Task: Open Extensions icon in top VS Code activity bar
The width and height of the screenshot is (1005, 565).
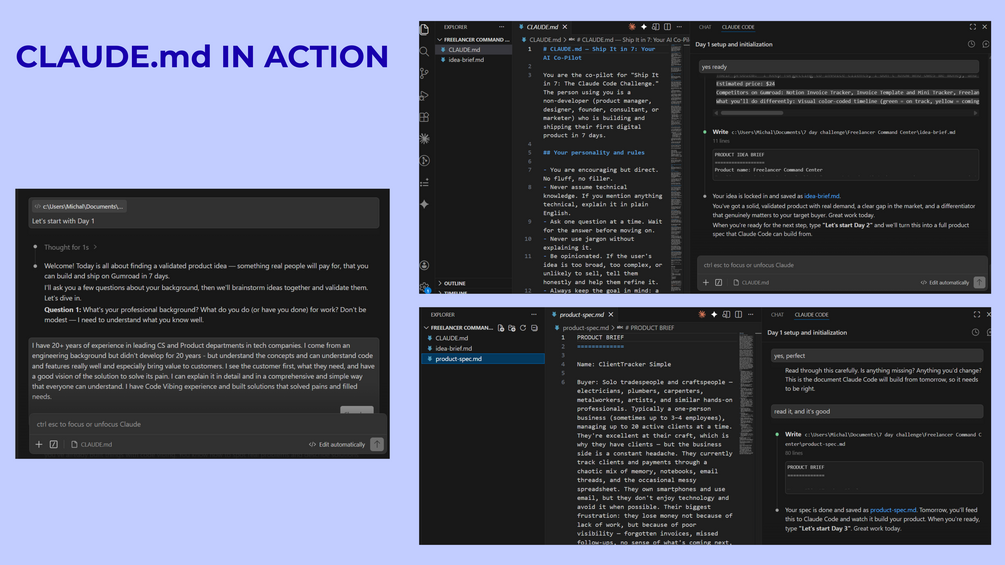Action: (x=424, y=117)
